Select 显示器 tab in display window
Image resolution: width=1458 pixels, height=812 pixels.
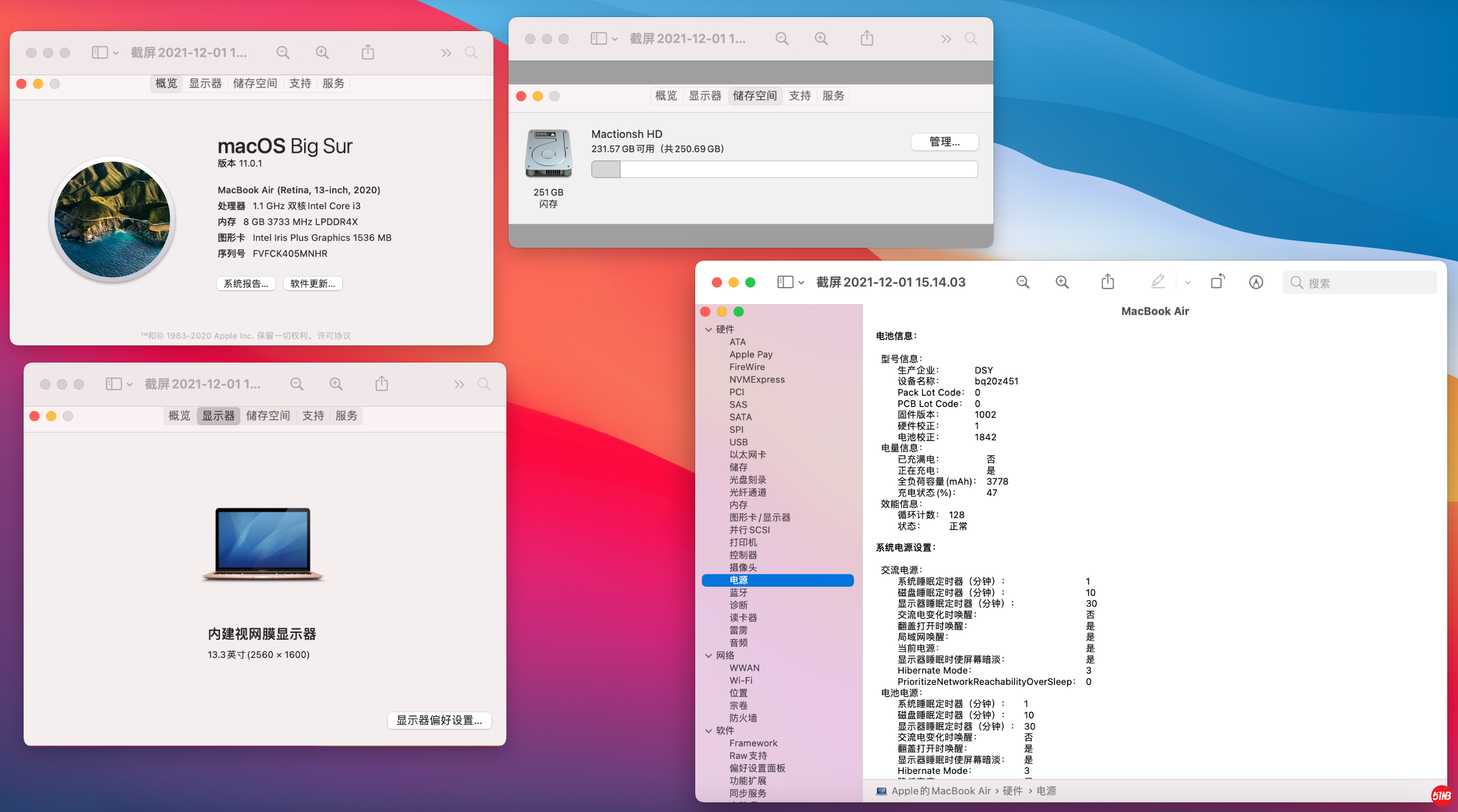click(218, 416)
